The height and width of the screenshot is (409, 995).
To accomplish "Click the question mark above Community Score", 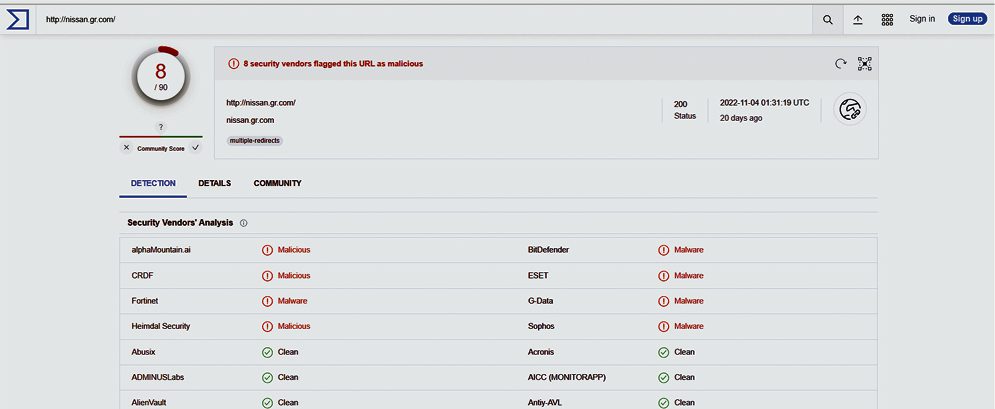I will pyautogui.click(x=161, y=127).
